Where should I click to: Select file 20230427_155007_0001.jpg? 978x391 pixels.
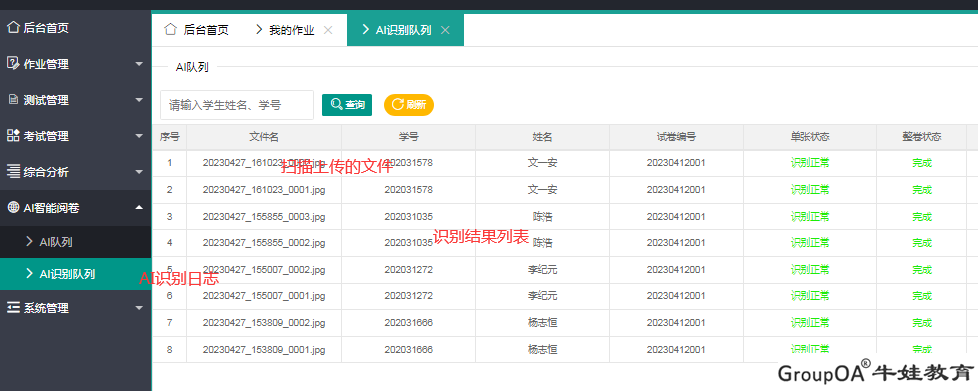(264, 296)
